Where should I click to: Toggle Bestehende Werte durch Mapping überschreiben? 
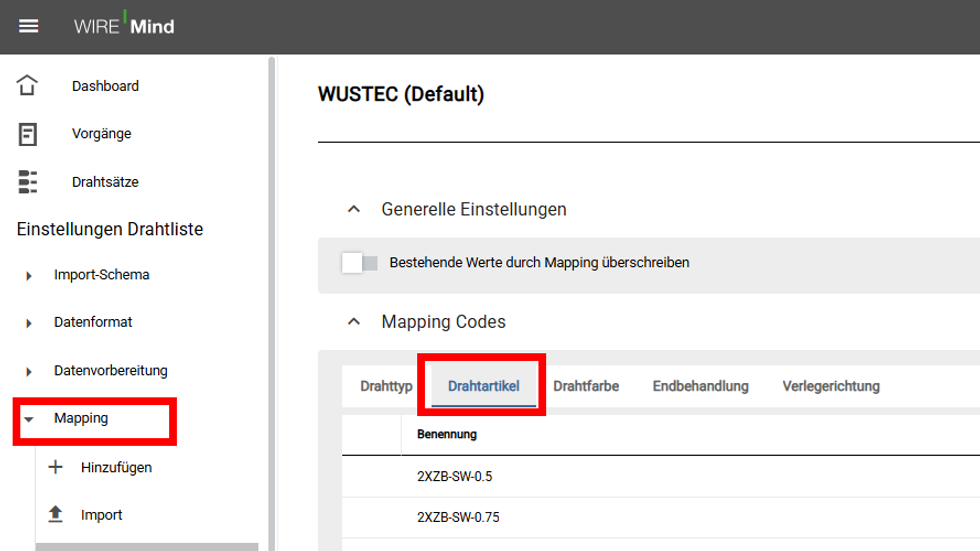coord(359,263)
